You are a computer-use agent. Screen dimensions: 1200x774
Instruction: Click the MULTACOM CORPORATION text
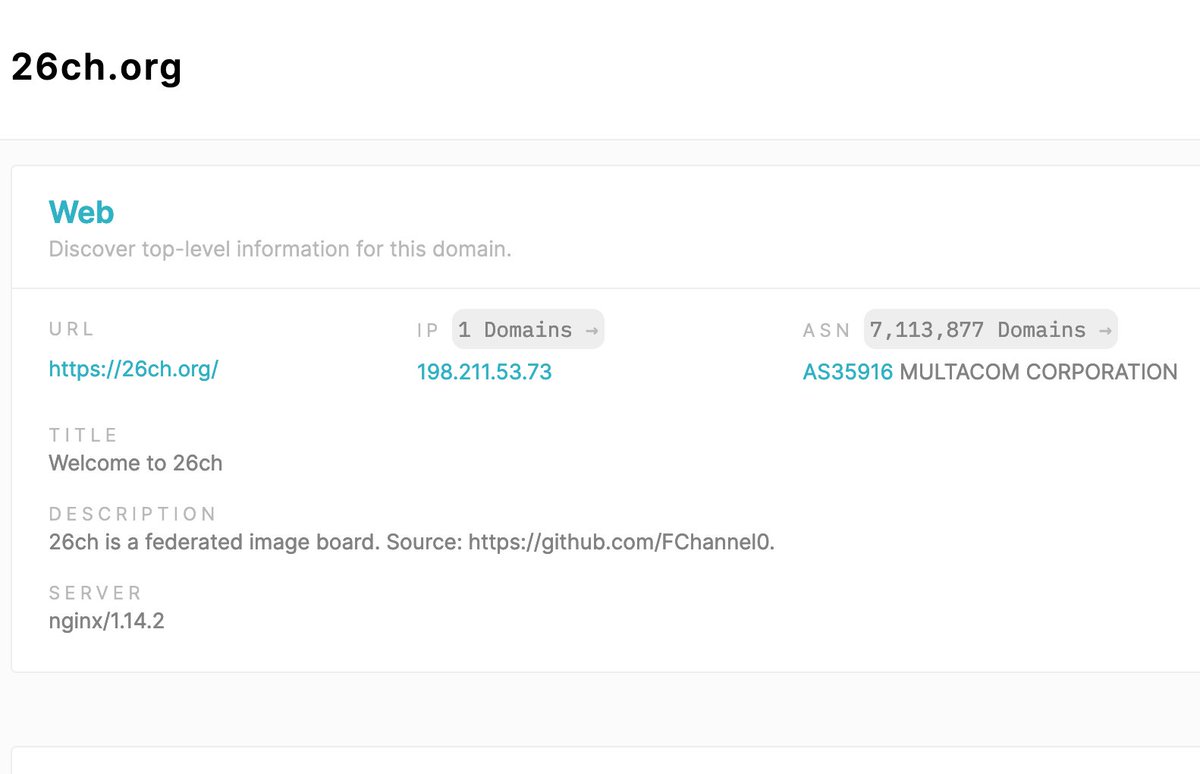coord(1039,372)
